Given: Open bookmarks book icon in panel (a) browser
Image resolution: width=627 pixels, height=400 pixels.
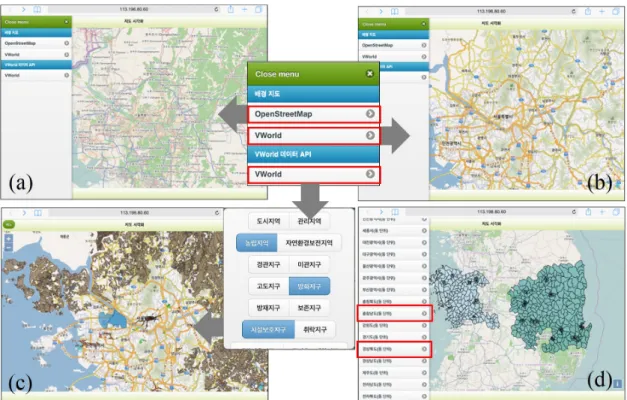Looking at the screenshot, I should 37,10.
